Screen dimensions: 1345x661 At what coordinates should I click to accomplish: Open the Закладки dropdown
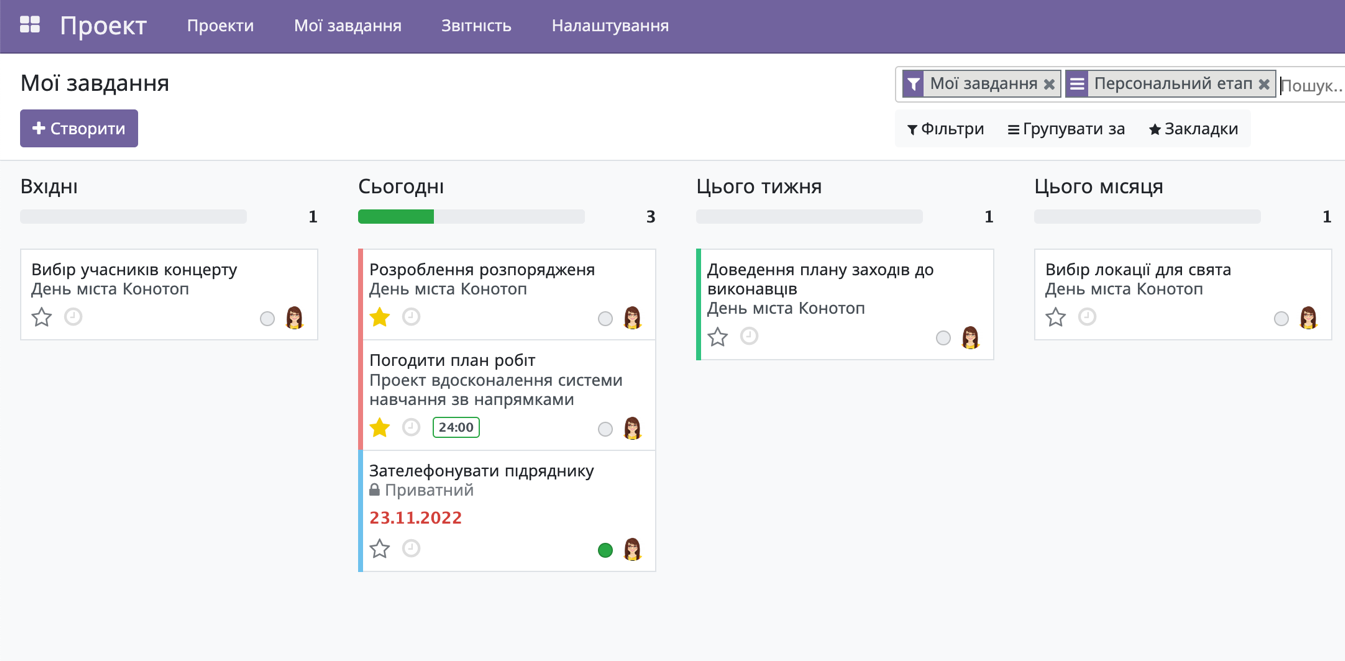[x=1194, y=129]
